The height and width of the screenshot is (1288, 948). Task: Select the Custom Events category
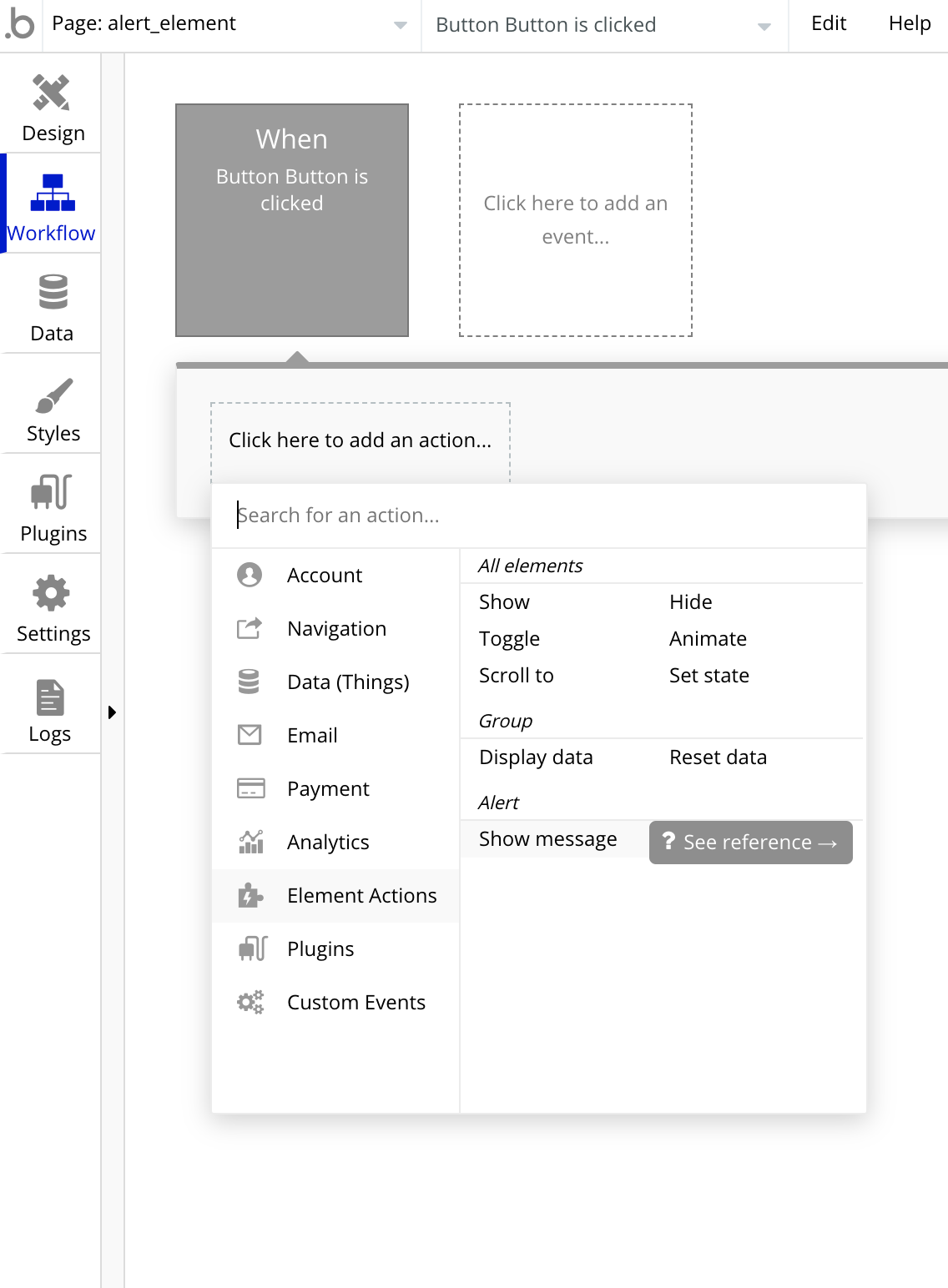(355, 1003)
